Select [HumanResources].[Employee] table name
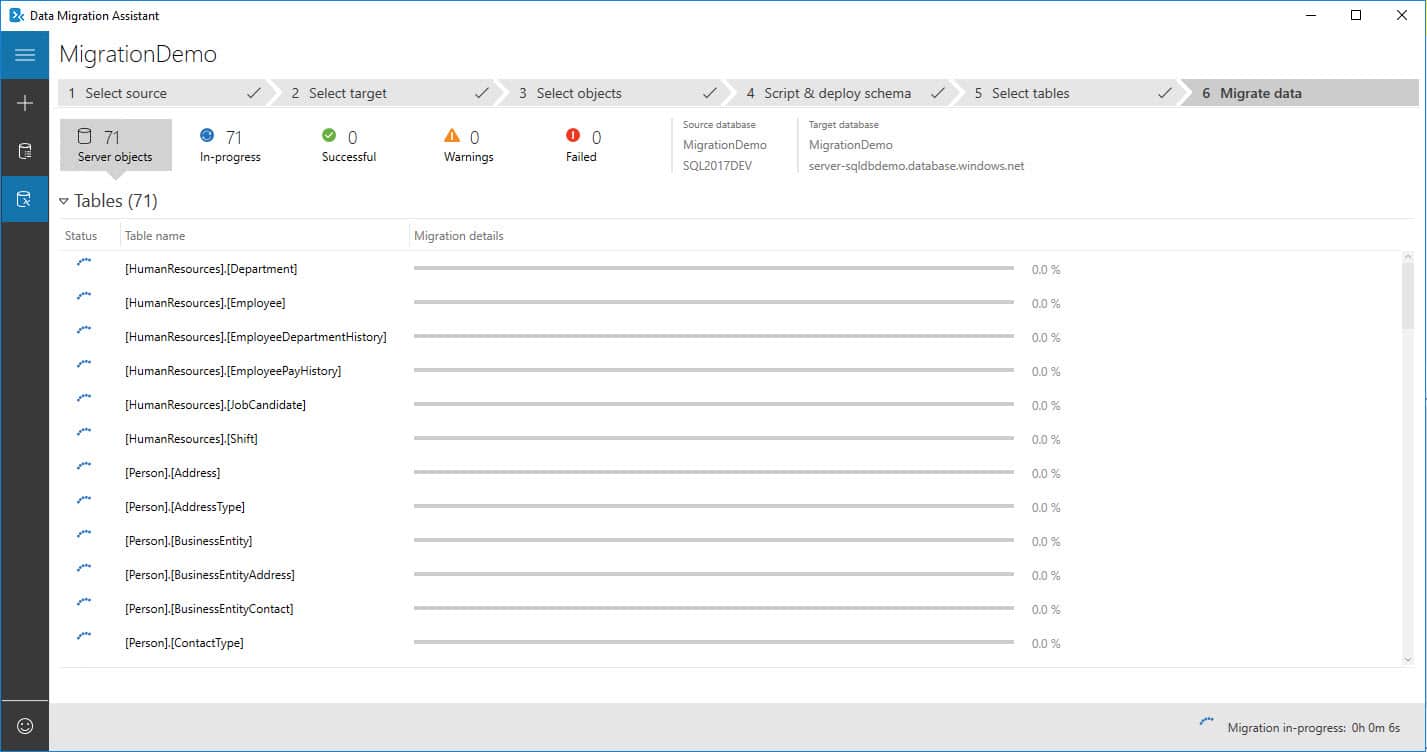Screen dimensions: 1427x752 tap(205, 303)
